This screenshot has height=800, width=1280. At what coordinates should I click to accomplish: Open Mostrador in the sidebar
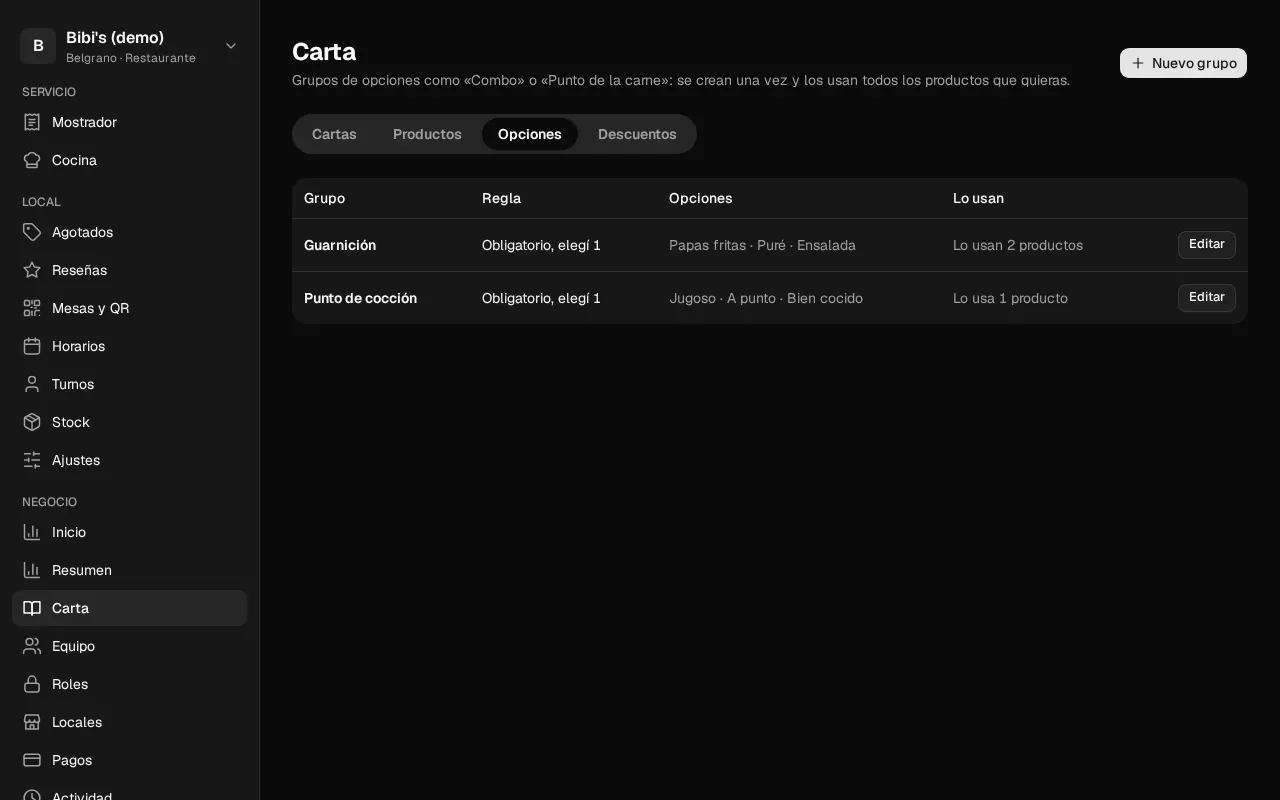click(130, 122)
